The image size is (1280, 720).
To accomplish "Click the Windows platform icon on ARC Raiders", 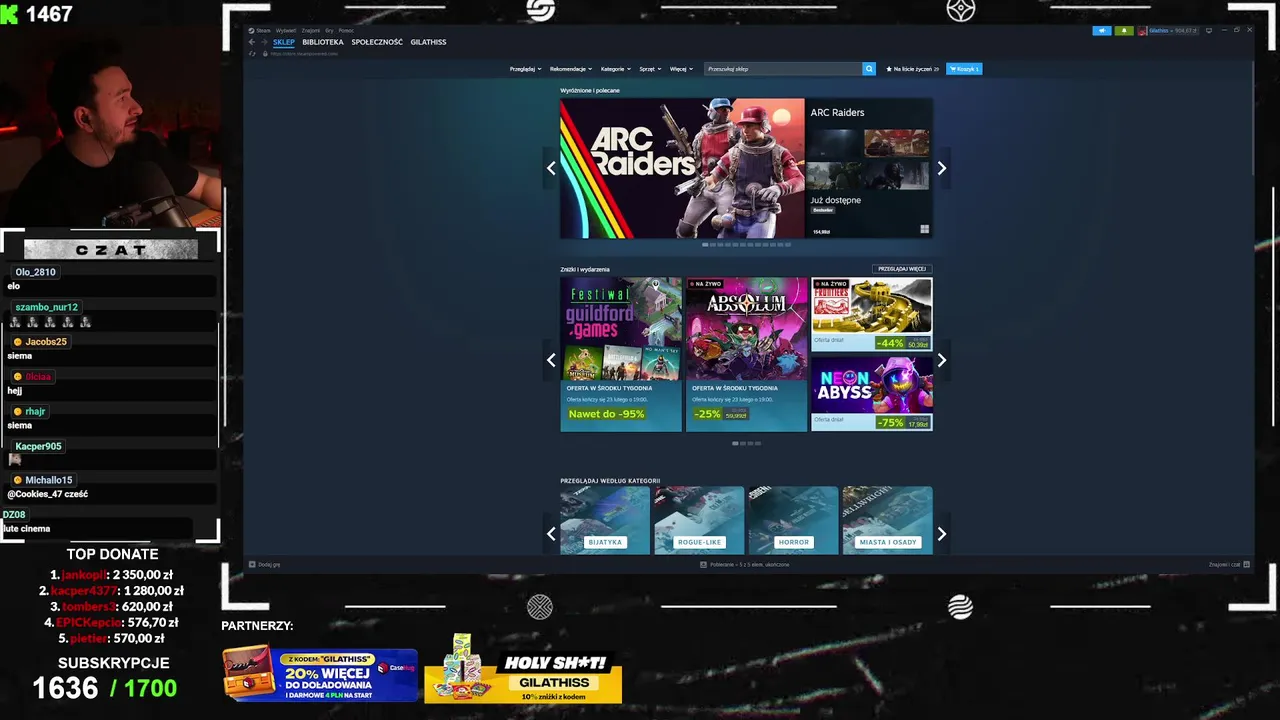I will pos(924,229).
